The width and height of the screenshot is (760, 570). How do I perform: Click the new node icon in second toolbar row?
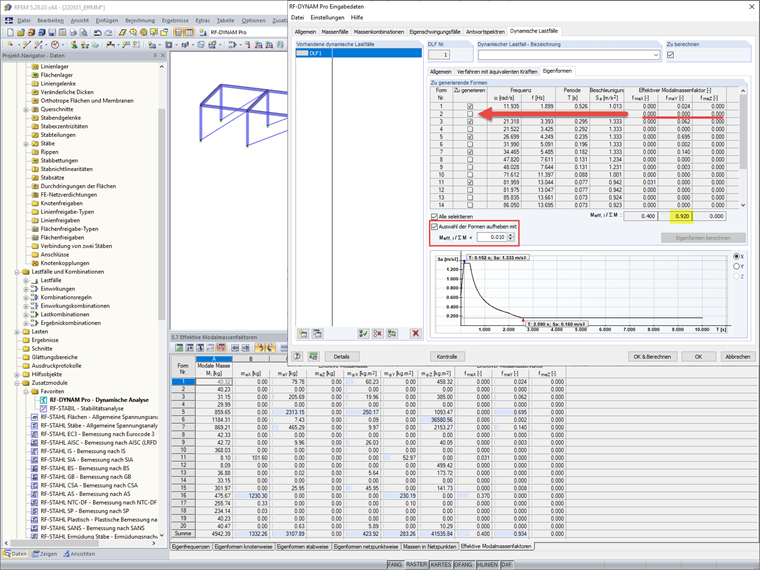10,45
